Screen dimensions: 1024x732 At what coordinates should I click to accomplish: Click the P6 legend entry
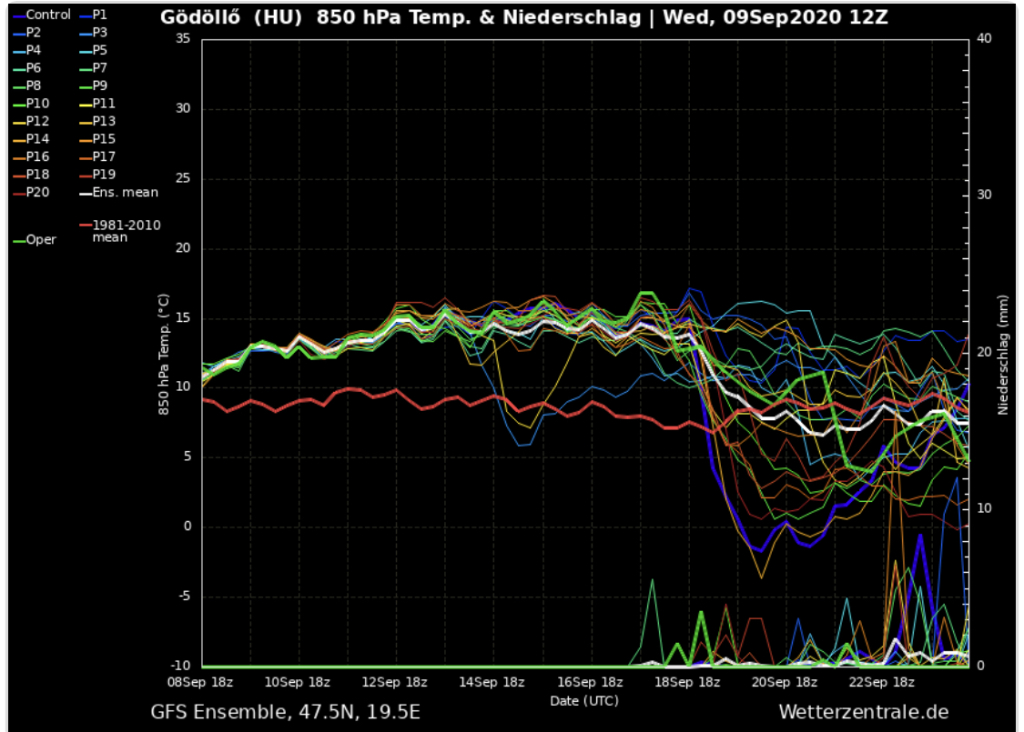pyautogui.click(x=33, y=68)
